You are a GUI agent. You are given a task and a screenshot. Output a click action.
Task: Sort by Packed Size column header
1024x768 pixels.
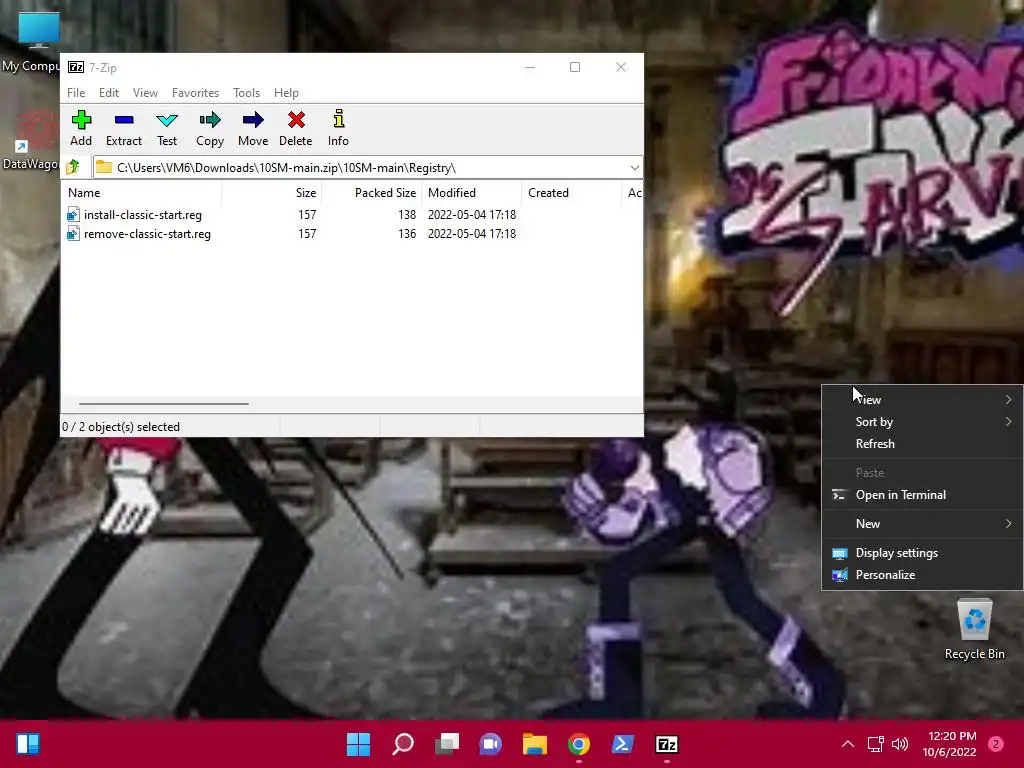coord(371,193)
